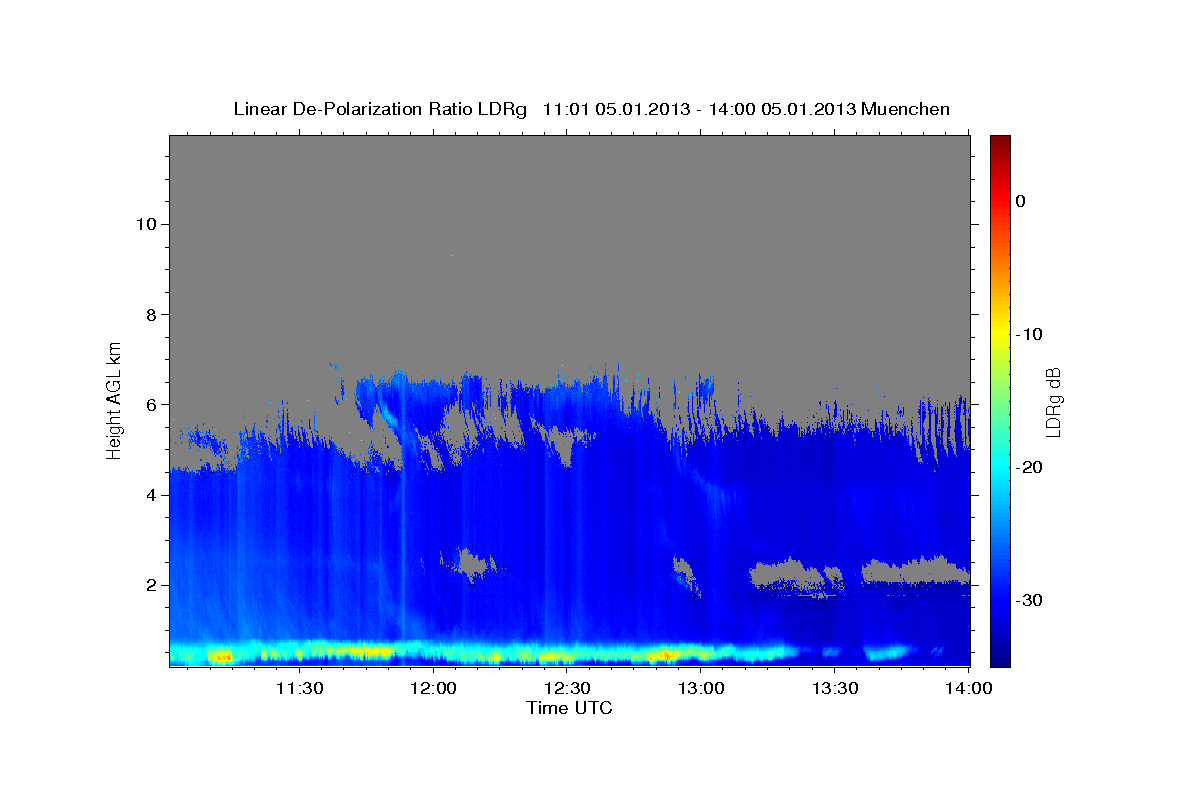Click the colorbar value -20 label
This screenshot has height=800, width=1200.
click(1029, 467)
